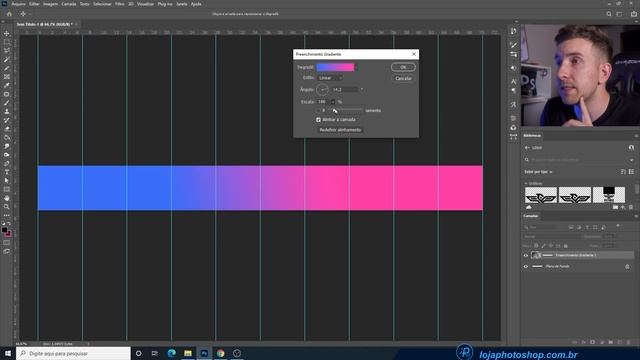Viewport: 640px width, 360px height.
Task: Go back using Libraries back arrow
Action: pos(527,148)
